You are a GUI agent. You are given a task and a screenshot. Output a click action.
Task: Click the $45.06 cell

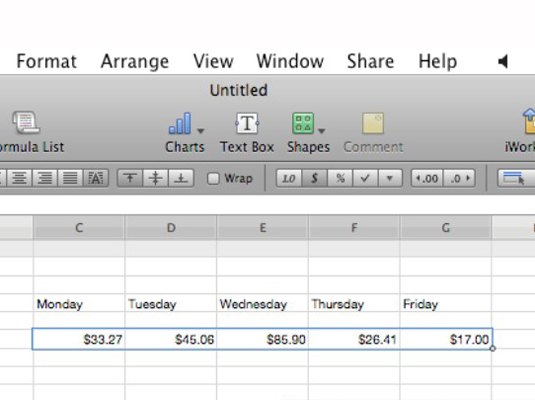click(x=171, y=339)
